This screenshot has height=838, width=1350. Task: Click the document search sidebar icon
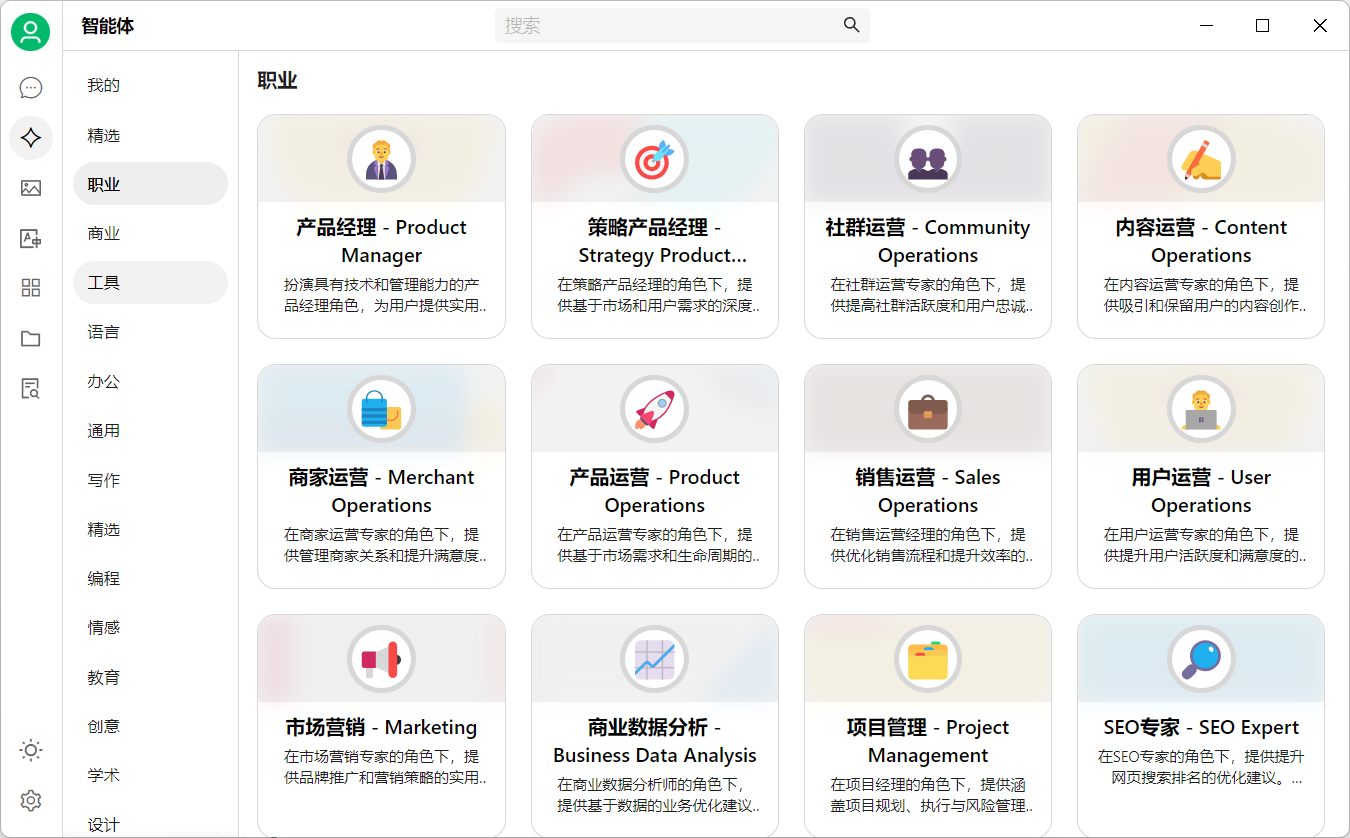[30, 388]
